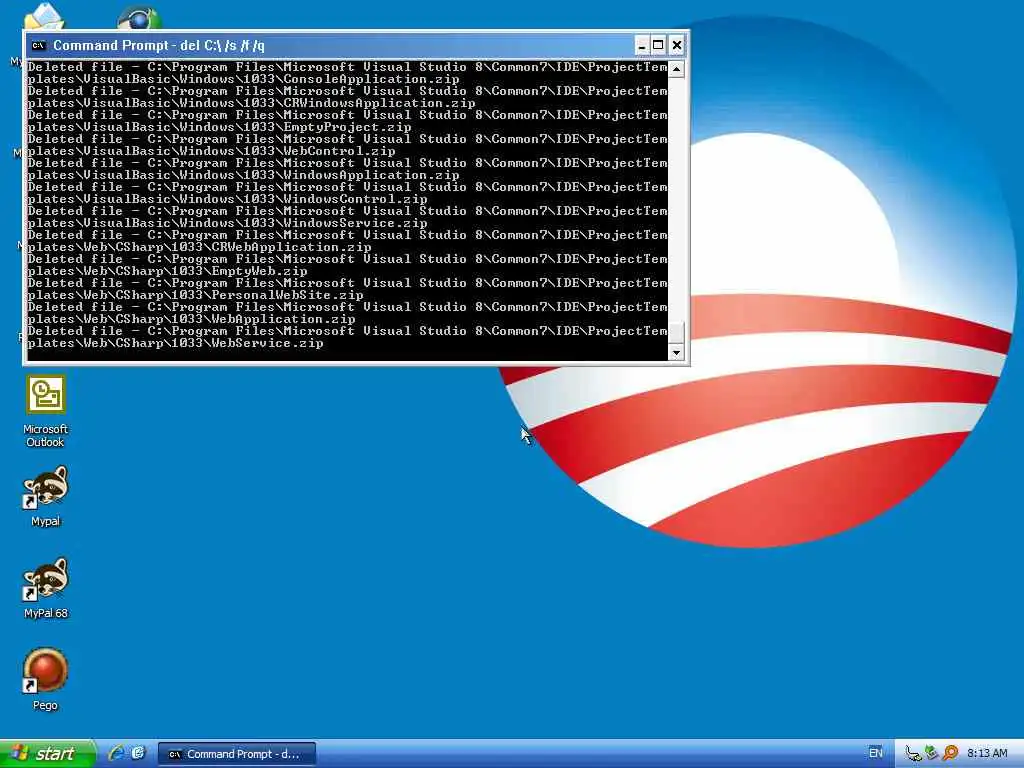The image size is (1024, 768).
Task: Click the Safely Remove Hardware tray icon
Action: click(932, 754)
